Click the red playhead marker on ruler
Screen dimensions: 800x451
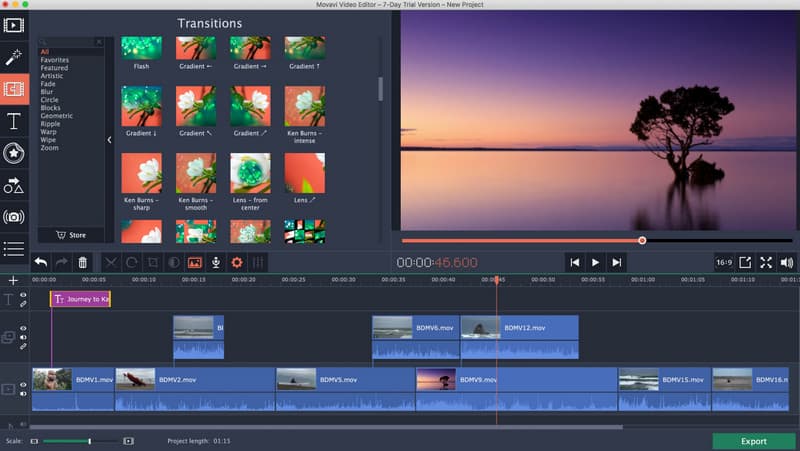point(496,280)
